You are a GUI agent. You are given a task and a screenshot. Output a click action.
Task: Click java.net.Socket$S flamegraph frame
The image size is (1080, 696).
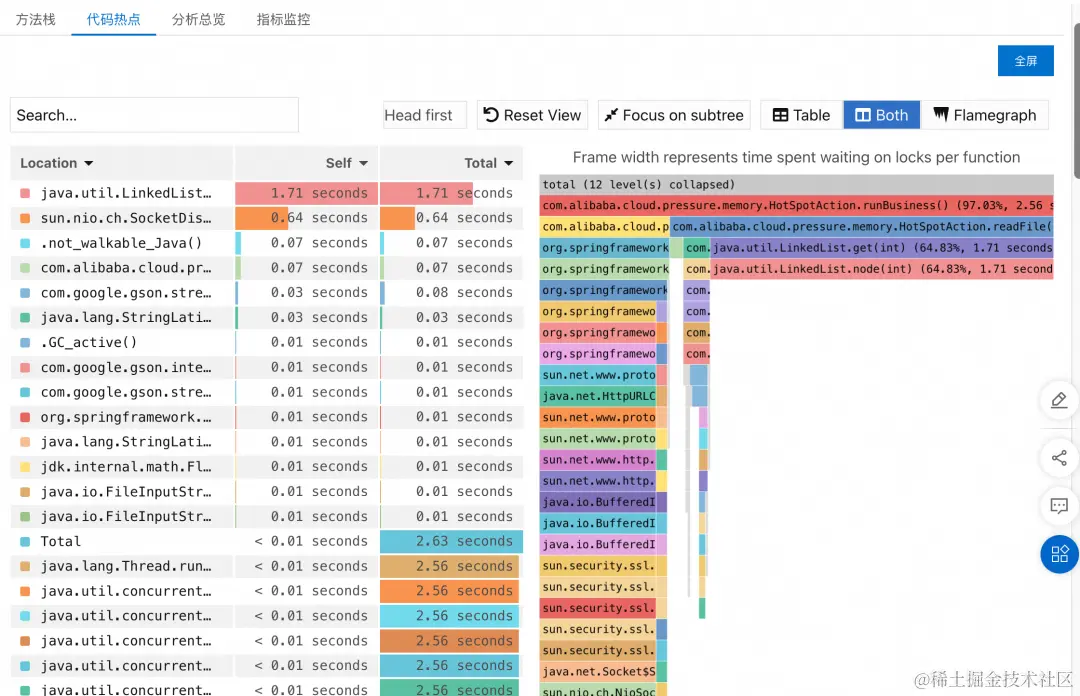click(x=598, y=672)
